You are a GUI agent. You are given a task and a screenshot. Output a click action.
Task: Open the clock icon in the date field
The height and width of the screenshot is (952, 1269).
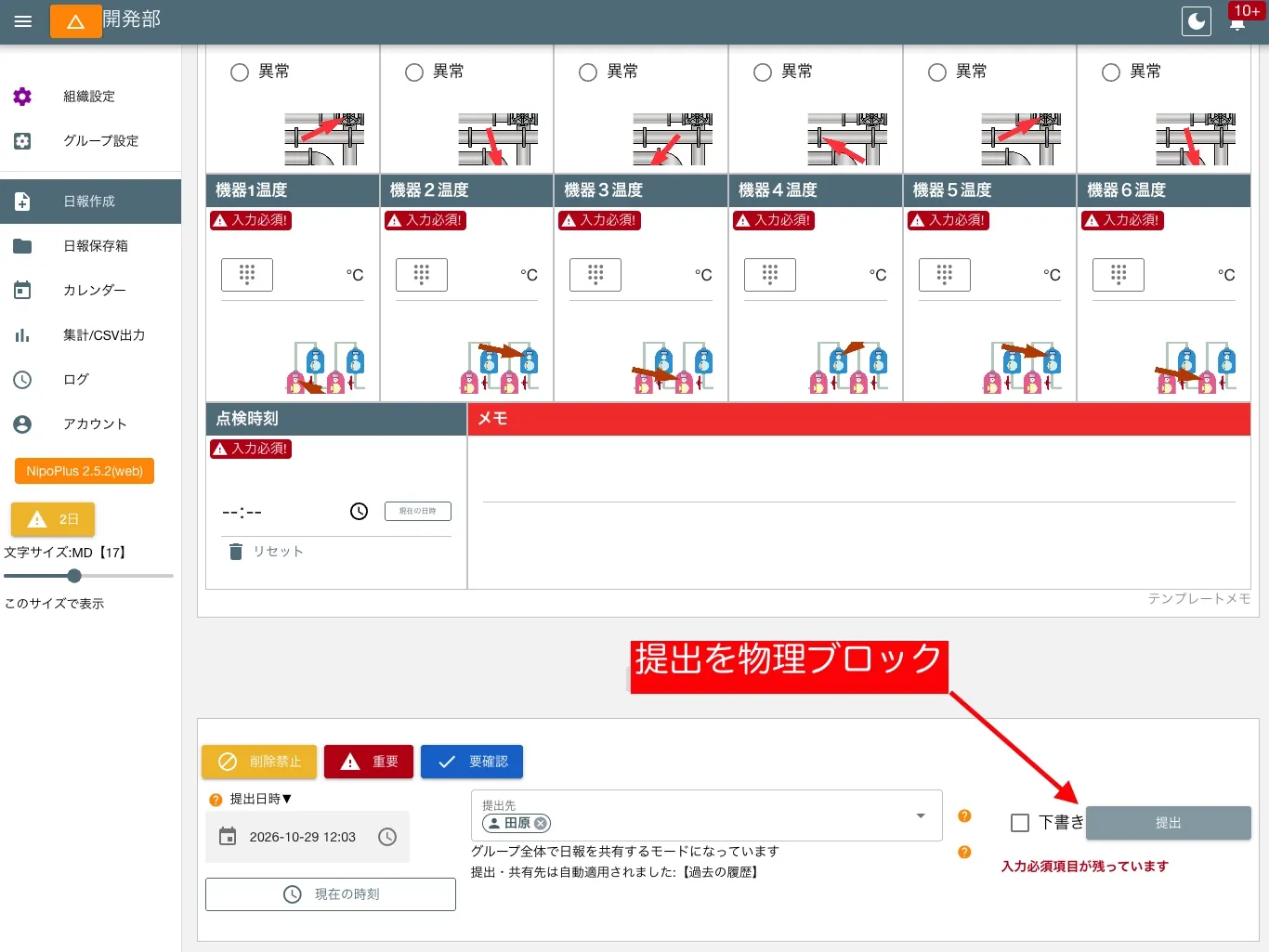387,837
